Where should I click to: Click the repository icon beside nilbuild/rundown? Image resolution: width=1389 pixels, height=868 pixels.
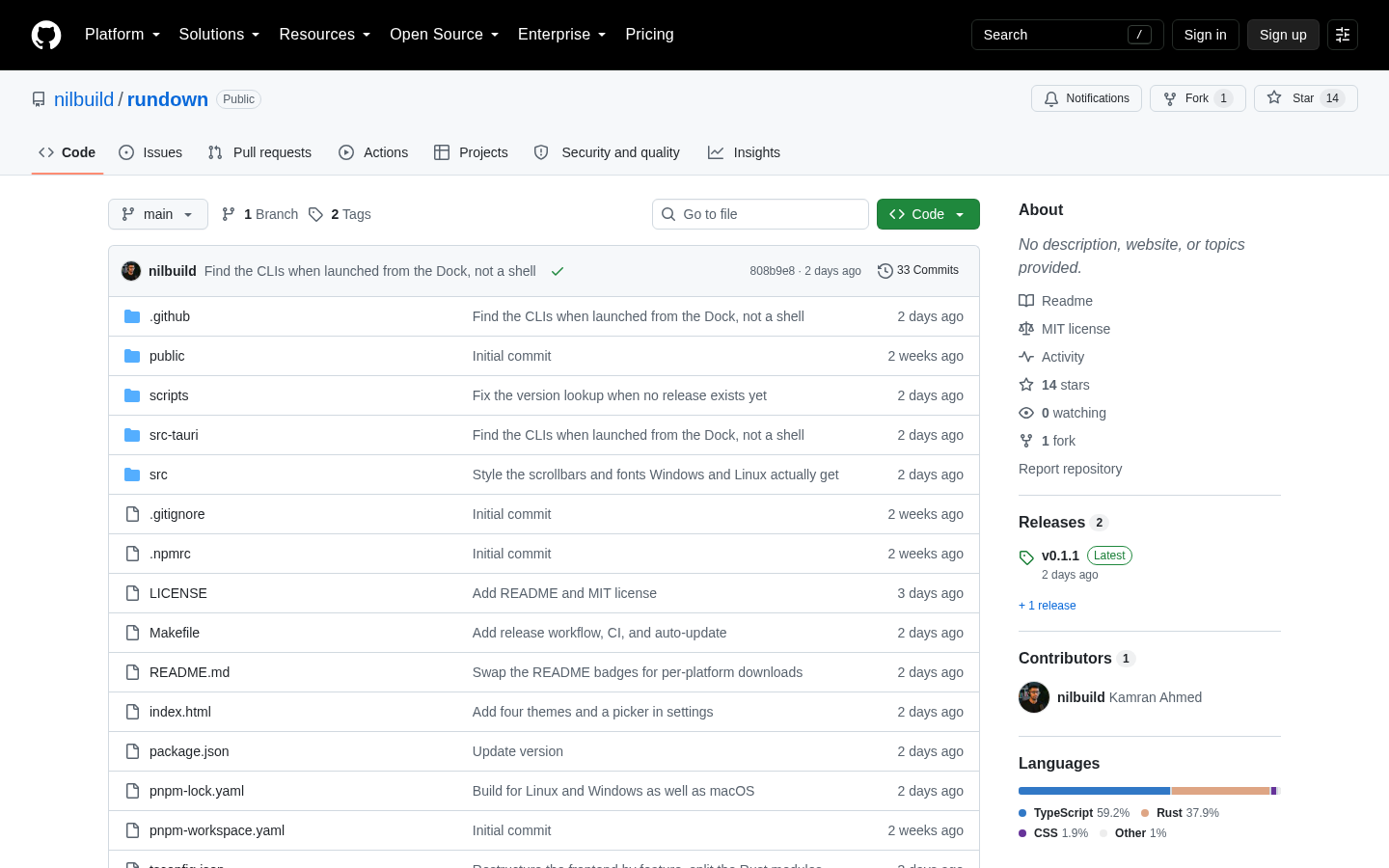tap(39, 99)
